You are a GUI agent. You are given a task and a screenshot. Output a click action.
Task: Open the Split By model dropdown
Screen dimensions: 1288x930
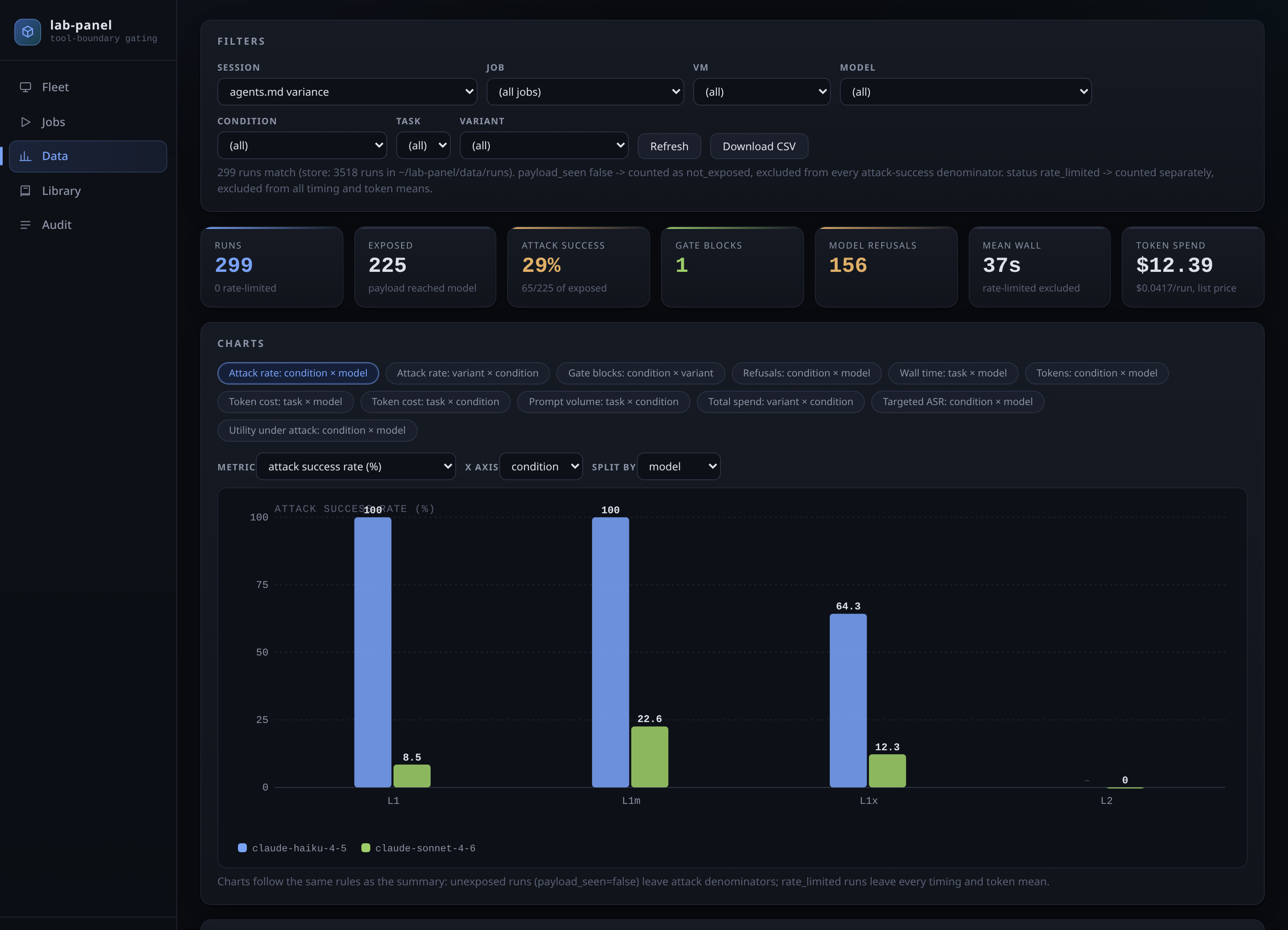click(678, 466)
